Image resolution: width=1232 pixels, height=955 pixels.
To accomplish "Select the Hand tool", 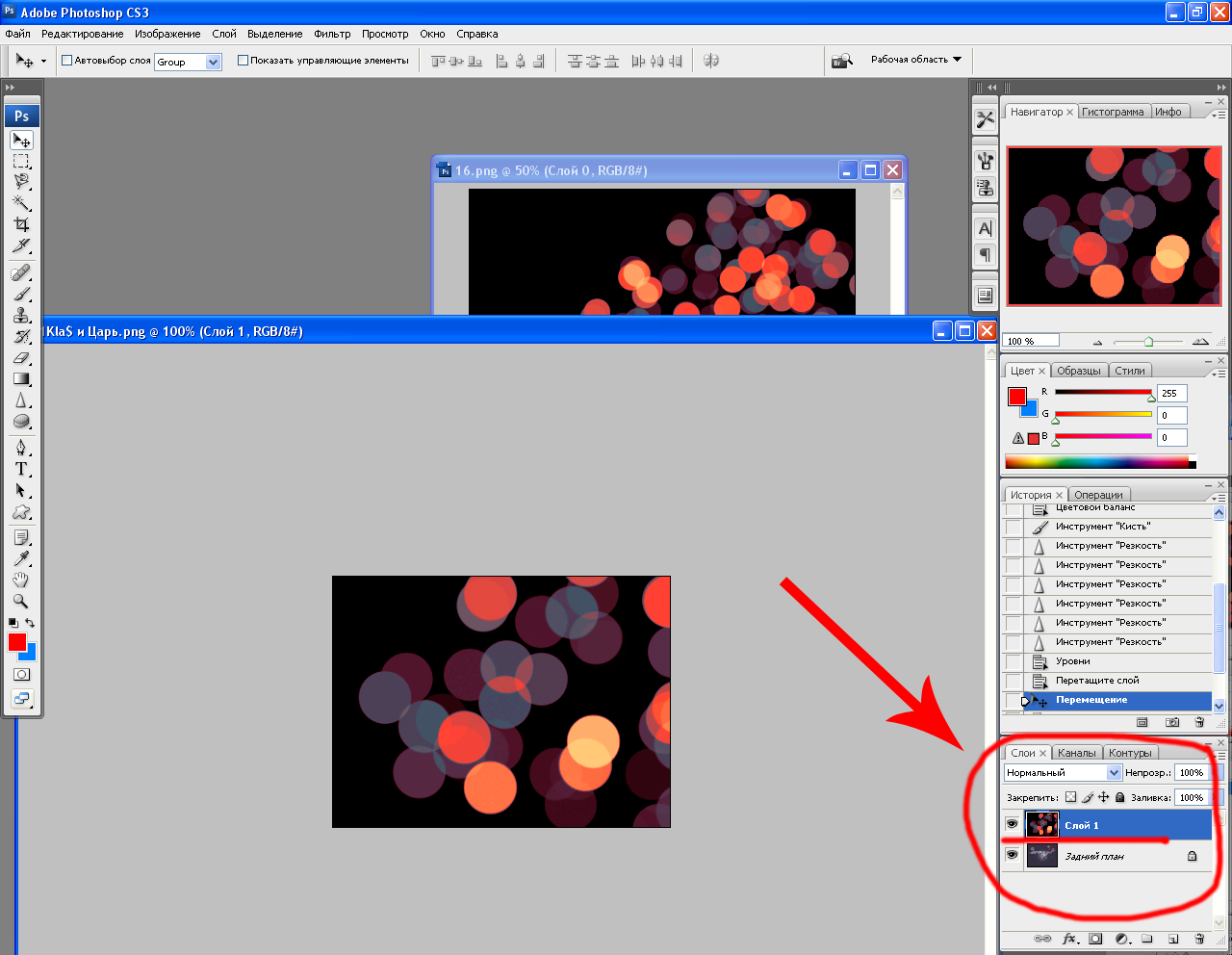I will click(x=21, y=581).
